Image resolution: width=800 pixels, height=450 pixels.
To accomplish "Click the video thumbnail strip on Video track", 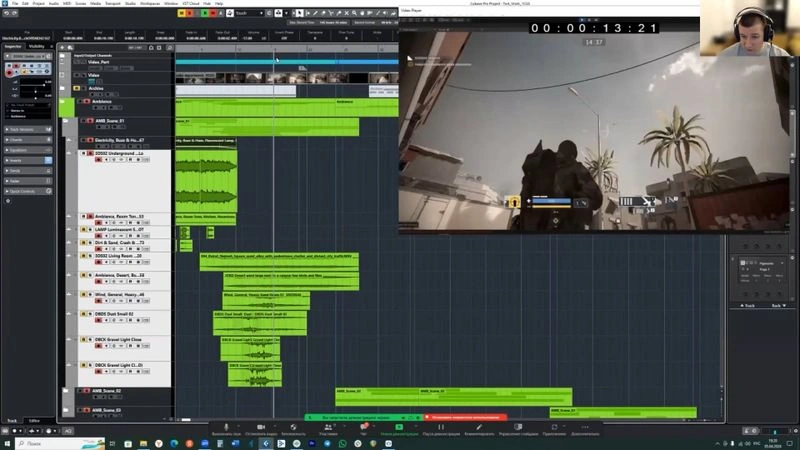I will (x=287, y=78).
